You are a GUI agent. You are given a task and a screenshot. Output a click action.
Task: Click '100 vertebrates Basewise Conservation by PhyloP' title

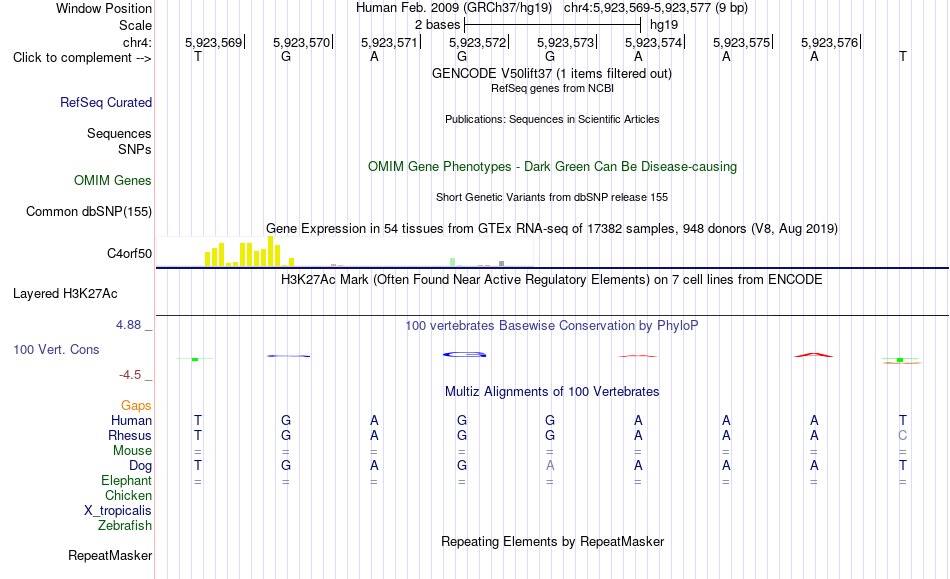(x=552, y=326)
